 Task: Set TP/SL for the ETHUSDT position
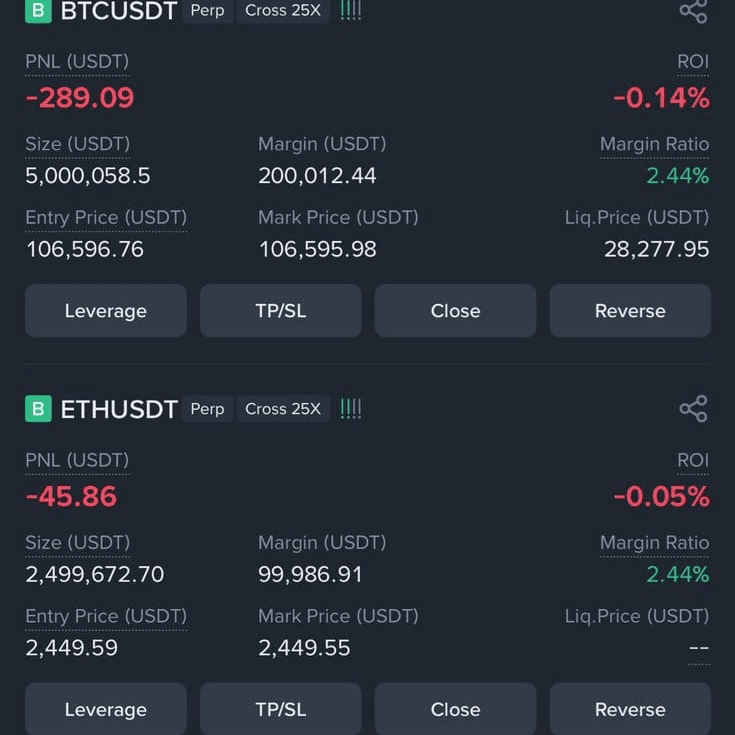(x=281, y=709)
